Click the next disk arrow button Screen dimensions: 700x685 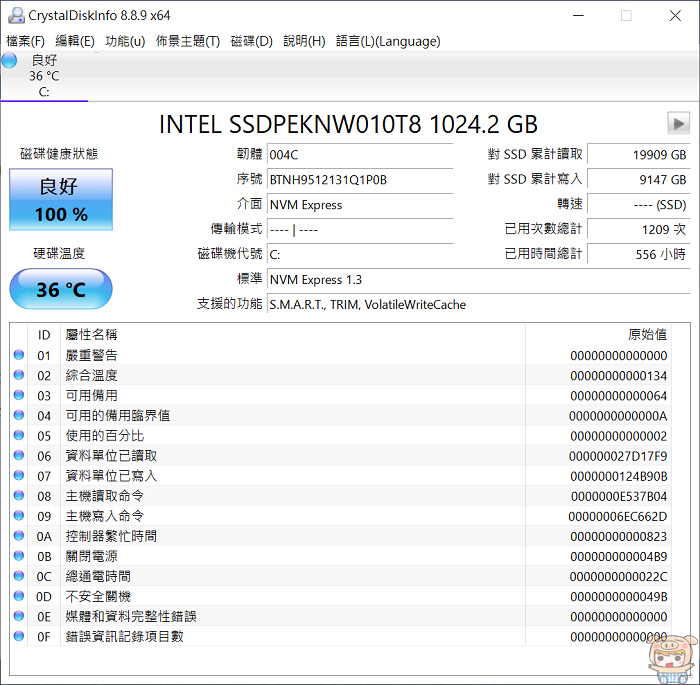coord(678,123)
